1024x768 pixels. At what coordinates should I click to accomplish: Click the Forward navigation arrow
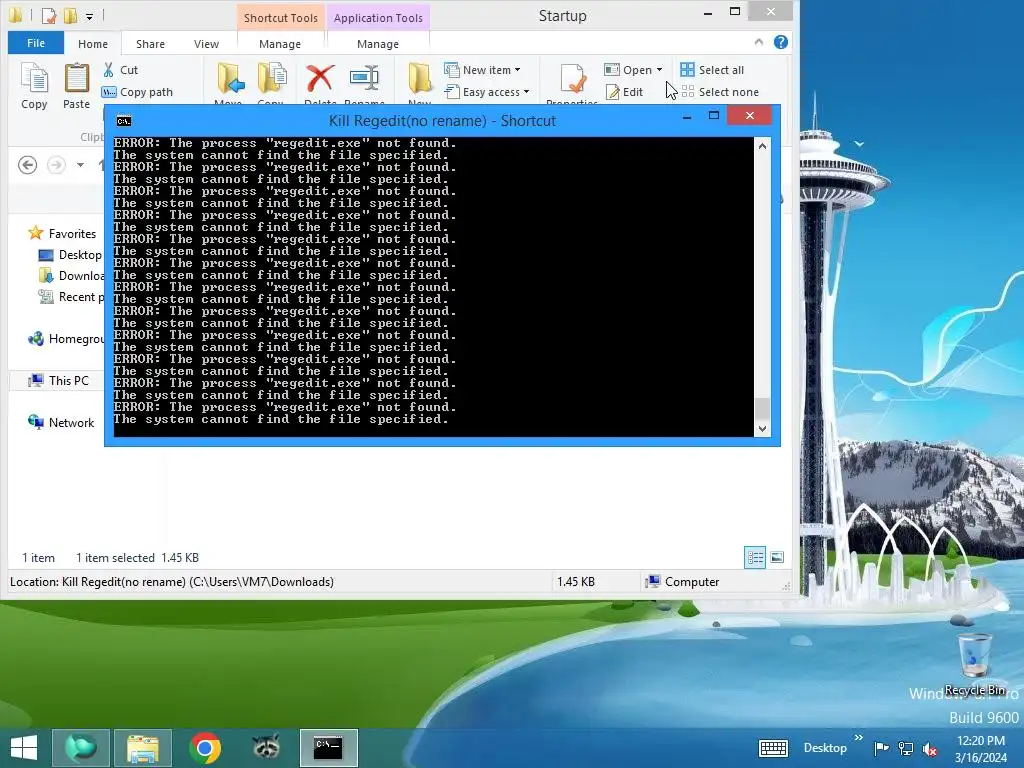coord(56,165)
